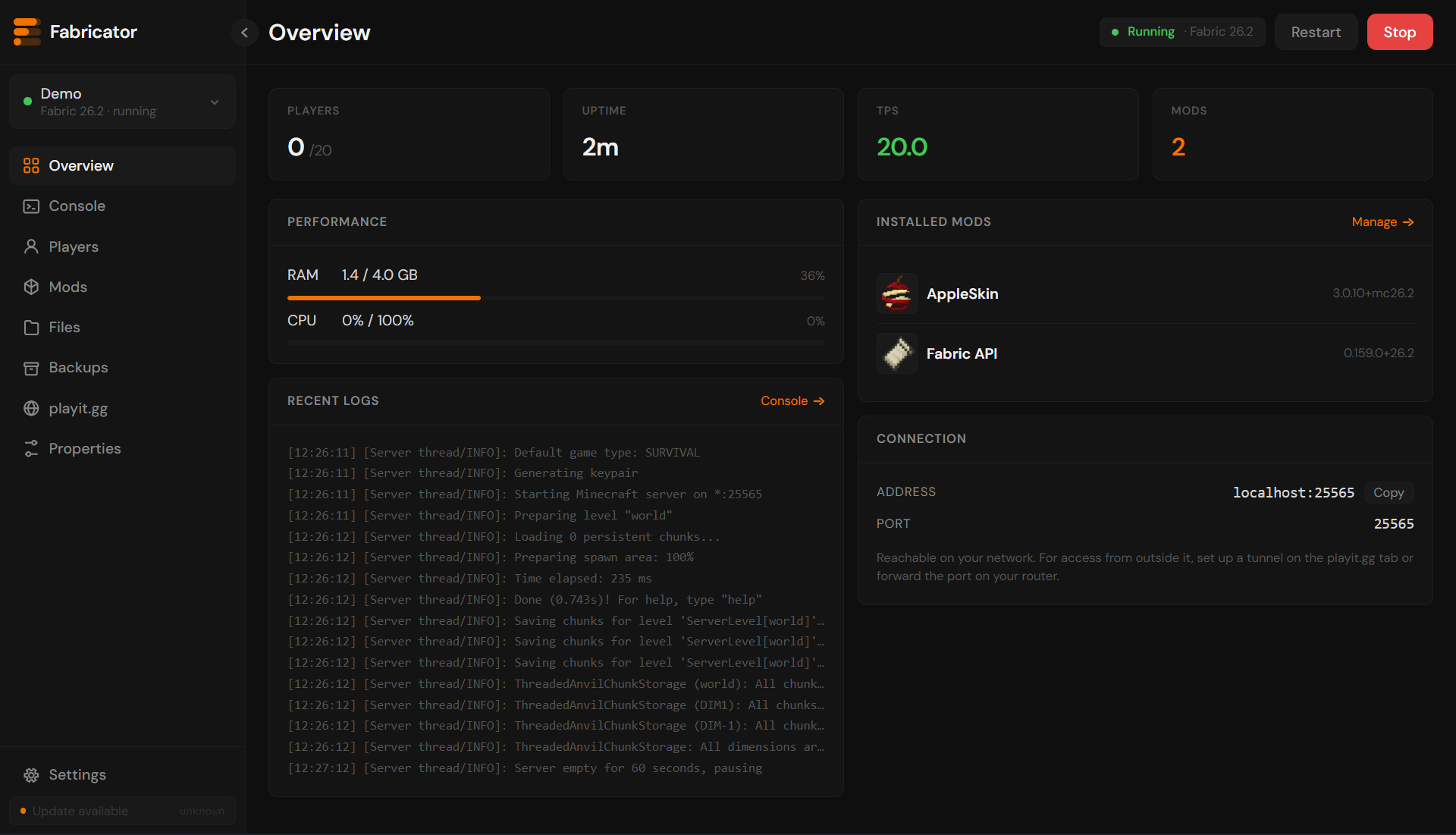Click the orange Update available dot
Screen dimensions: 1456x835
23,811
